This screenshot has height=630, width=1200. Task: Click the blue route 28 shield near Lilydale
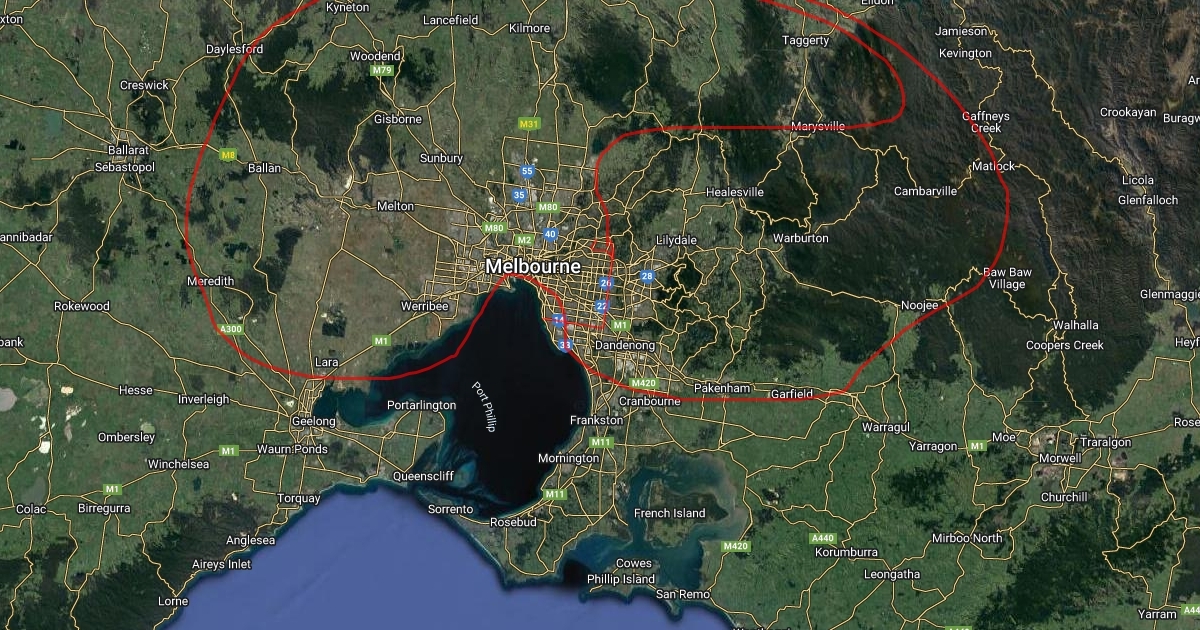(647, 276)
